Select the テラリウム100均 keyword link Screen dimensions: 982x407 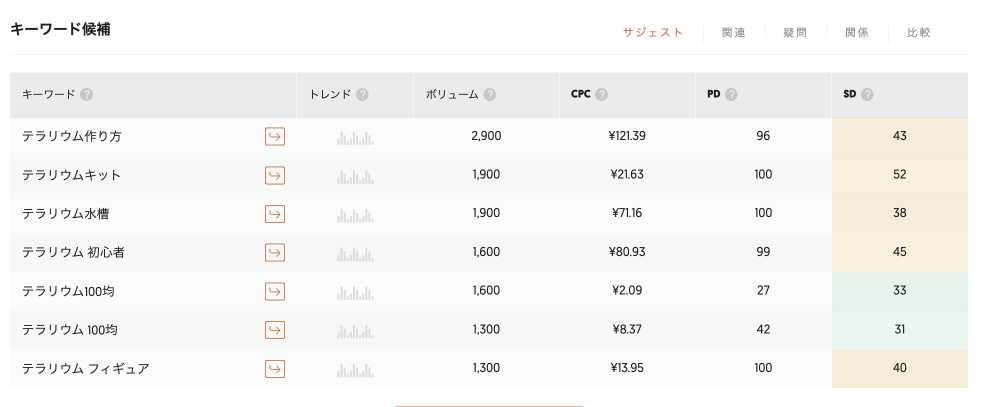click(68, 291)
